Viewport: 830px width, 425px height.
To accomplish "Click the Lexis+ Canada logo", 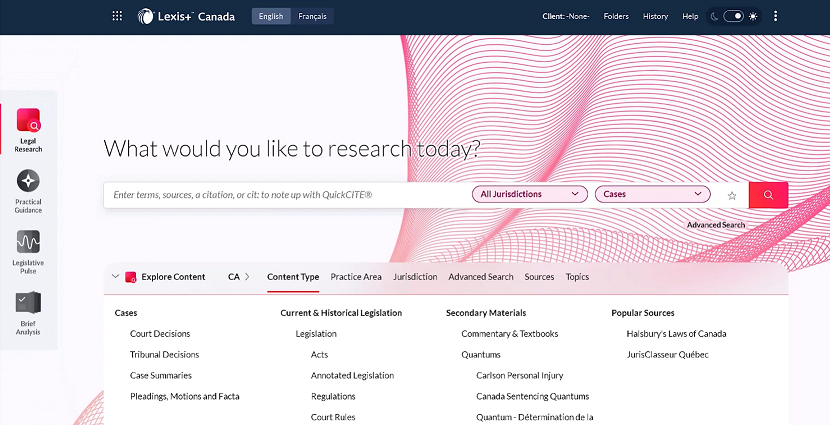I will tap(186, 16).
